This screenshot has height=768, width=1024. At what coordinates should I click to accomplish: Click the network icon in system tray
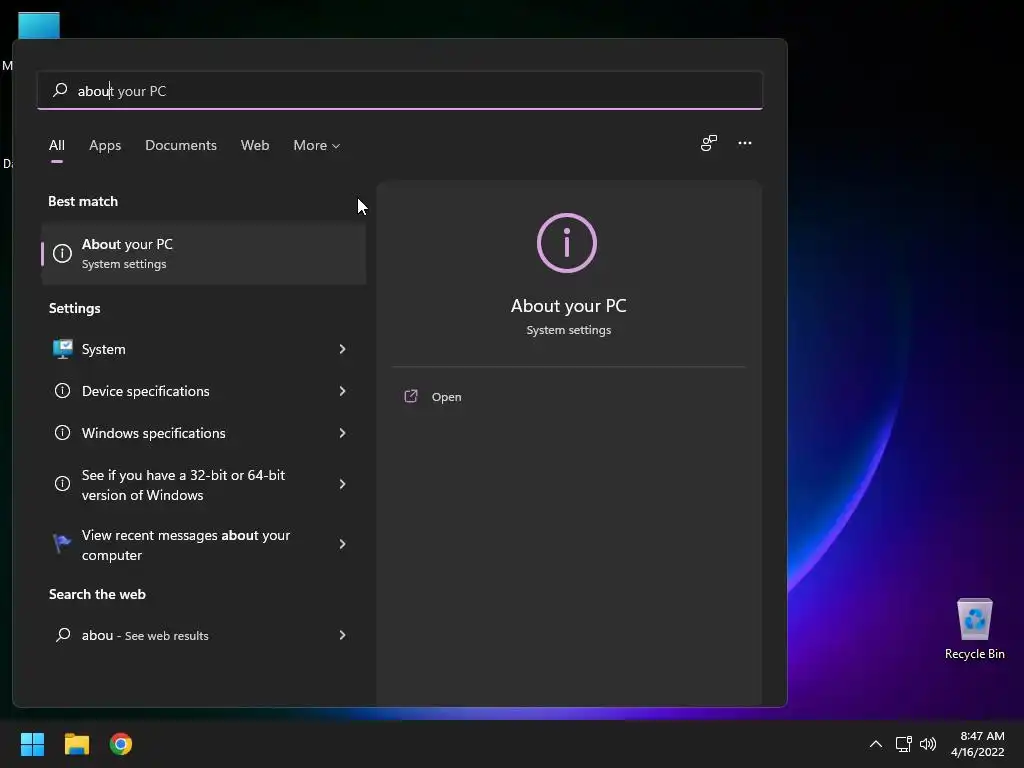pos(903,744)
